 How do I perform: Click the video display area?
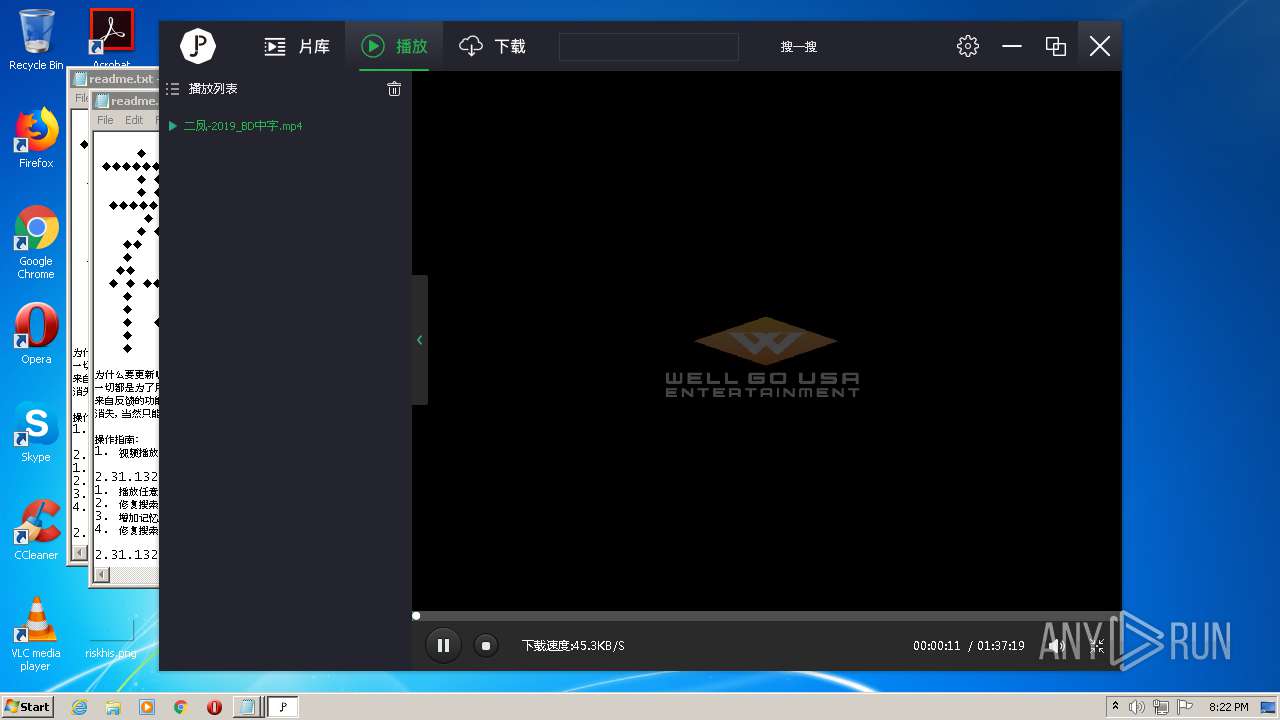click(766, 340)
